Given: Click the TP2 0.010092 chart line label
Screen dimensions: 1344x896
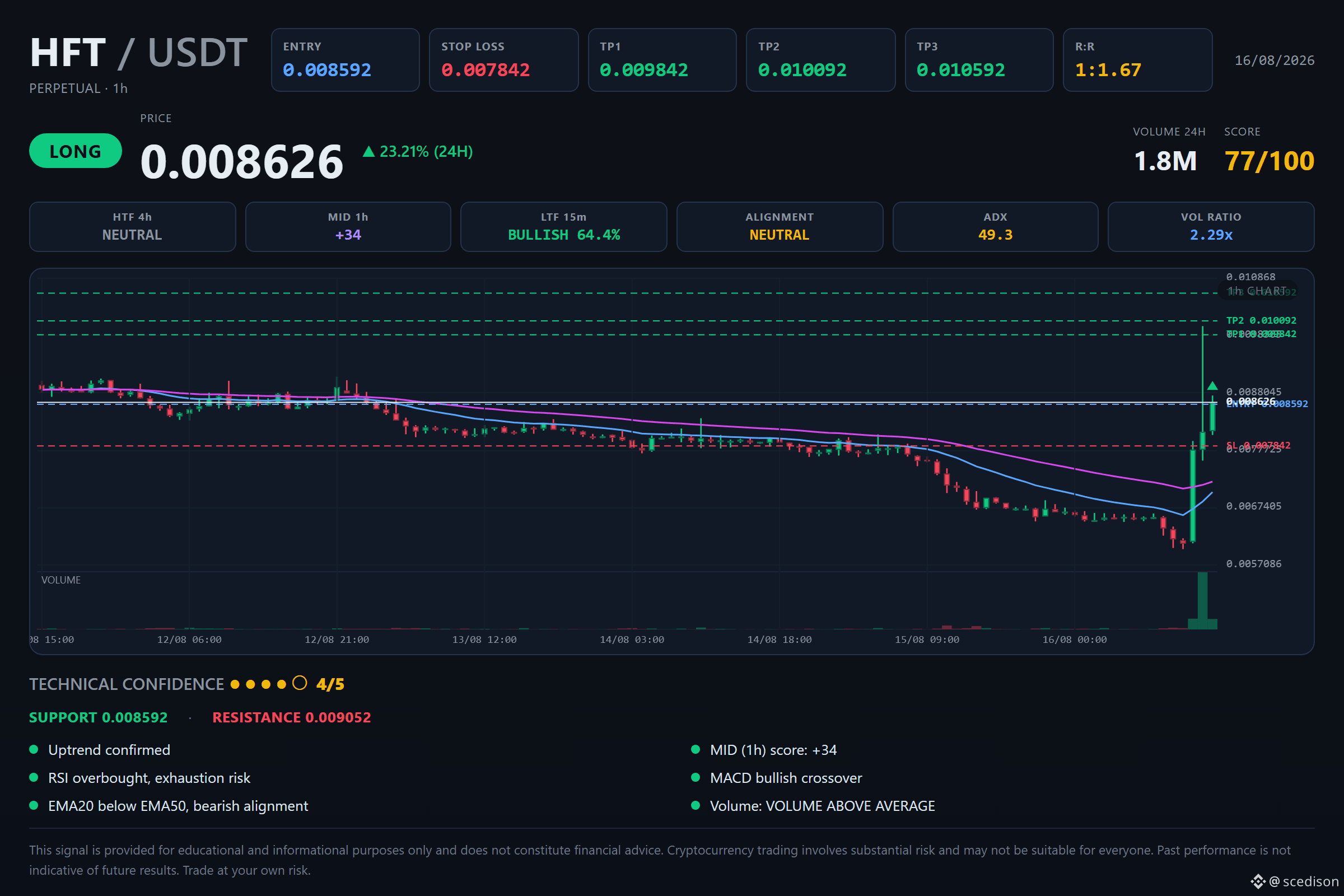Looking at the screenshot, I should click(x=1261, y=320).
